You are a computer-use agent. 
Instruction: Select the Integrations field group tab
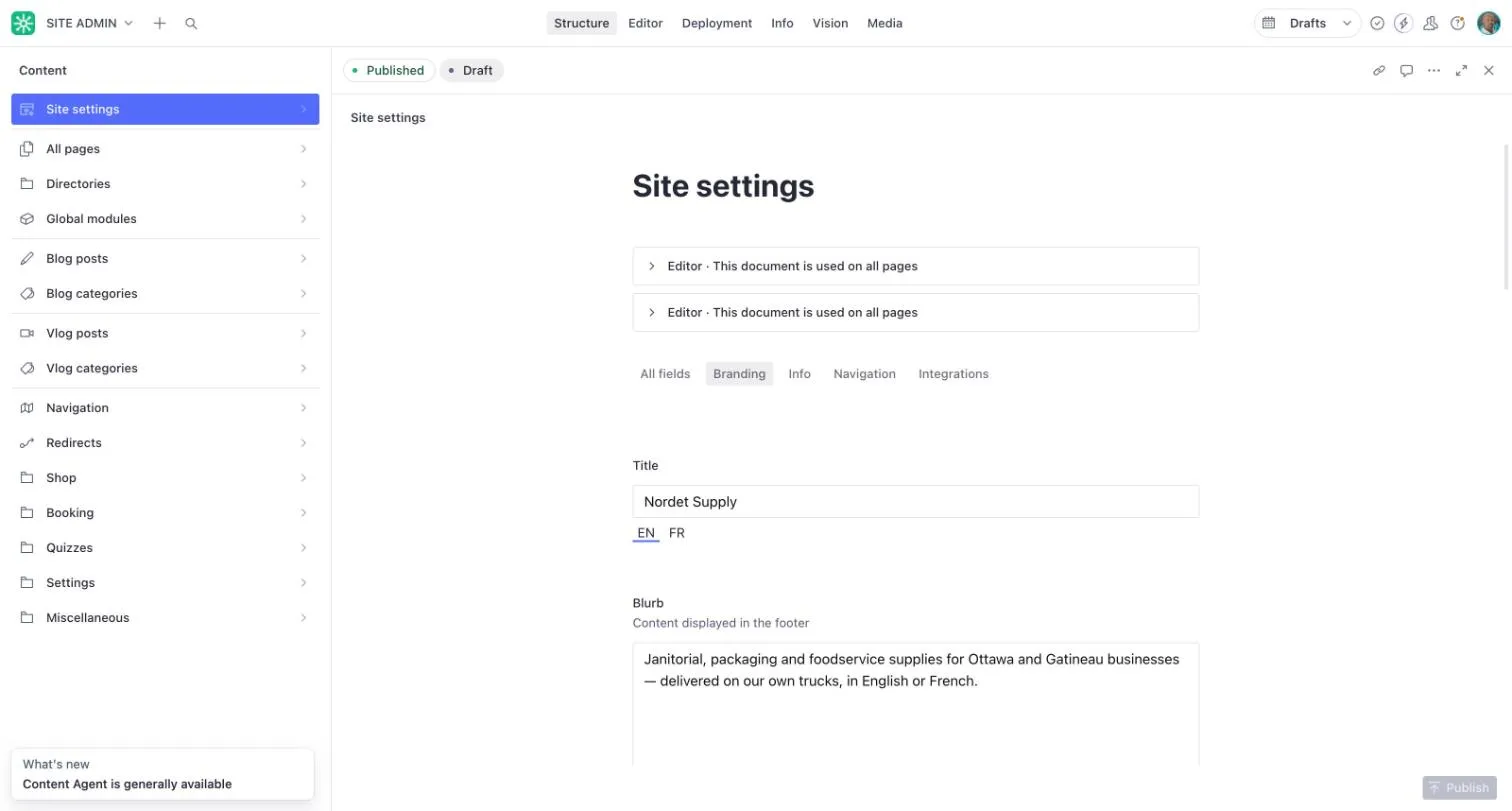click(953, 374)
